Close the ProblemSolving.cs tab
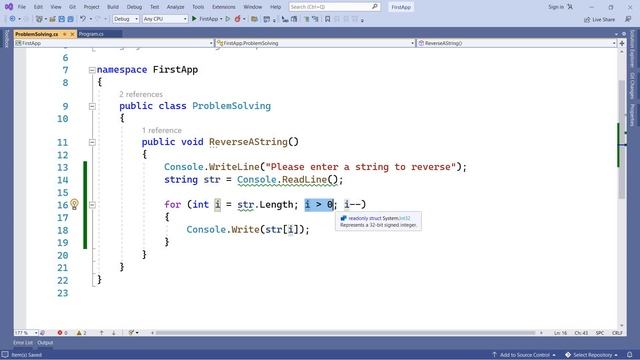 [x=72, y=34]
